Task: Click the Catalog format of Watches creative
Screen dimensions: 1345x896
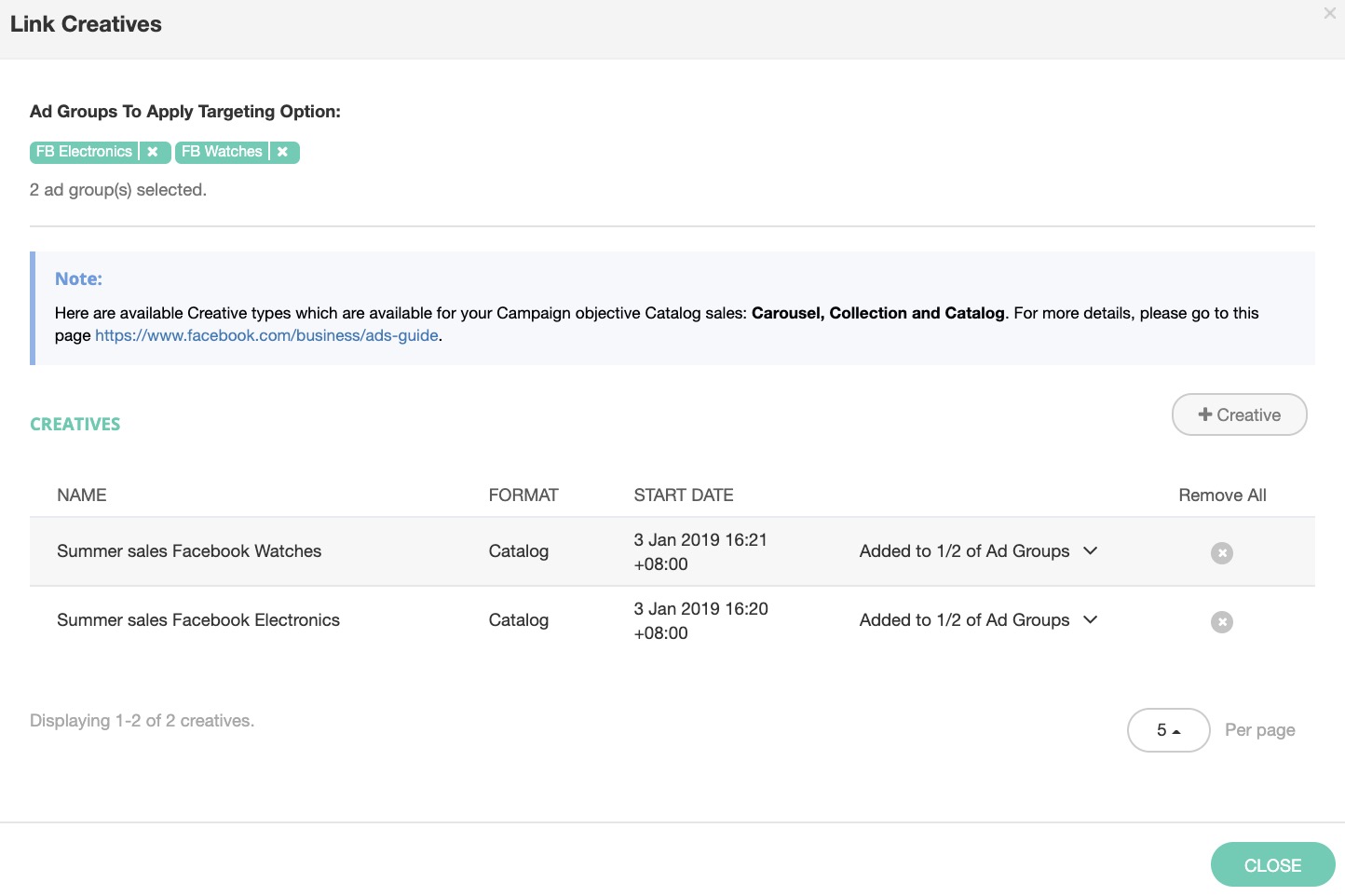Action: tap(519, 551)
